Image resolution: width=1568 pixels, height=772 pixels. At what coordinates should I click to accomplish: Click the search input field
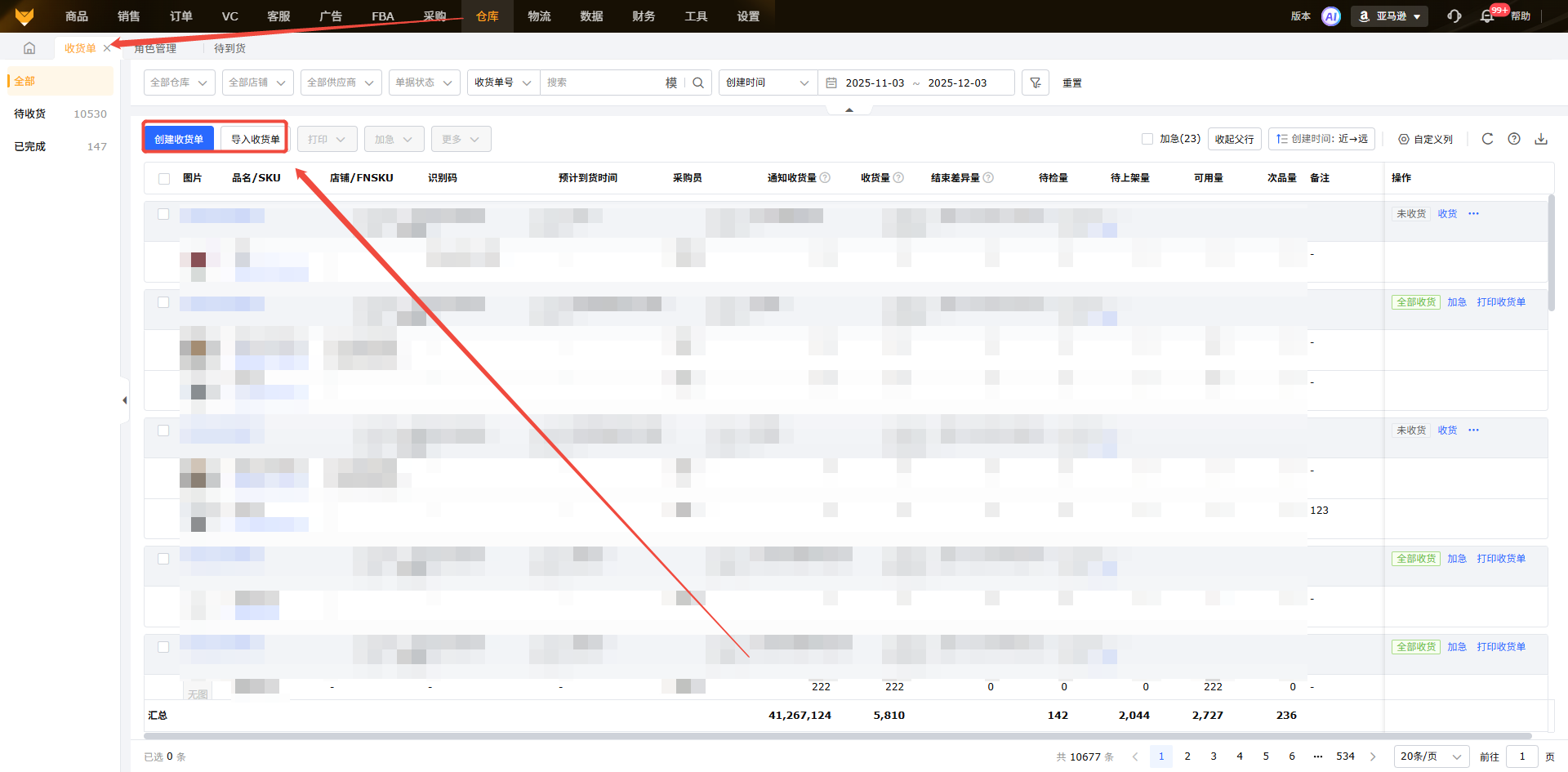(603, 83)
